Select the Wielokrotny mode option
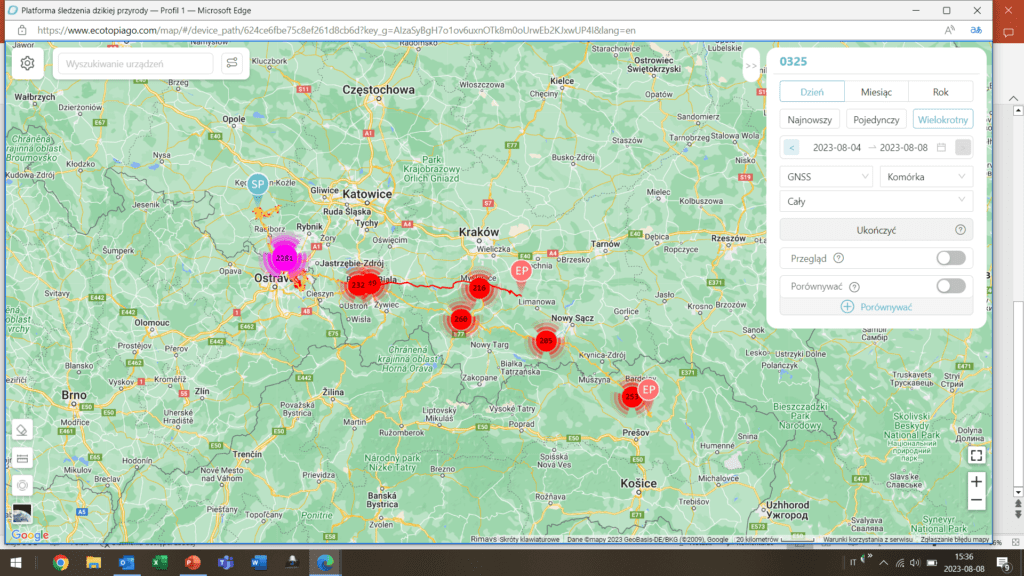The image size is (1024, 576). pyautogui.click(x=941, y=119)
